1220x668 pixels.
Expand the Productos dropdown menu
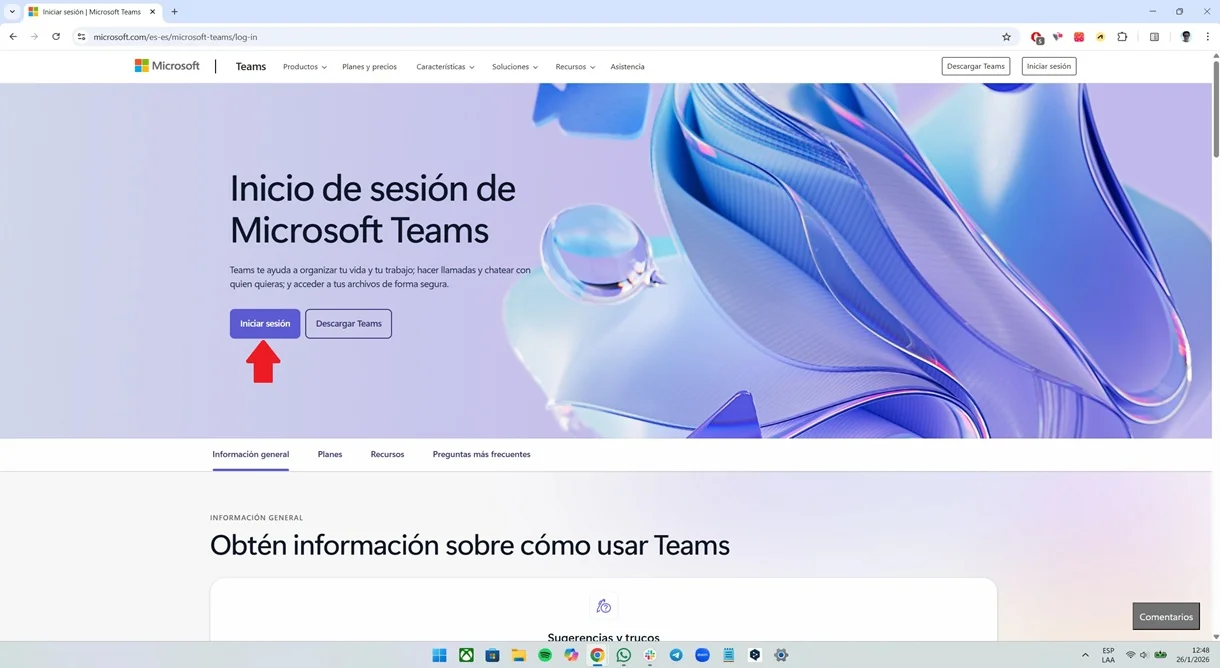tap(304, 67)
